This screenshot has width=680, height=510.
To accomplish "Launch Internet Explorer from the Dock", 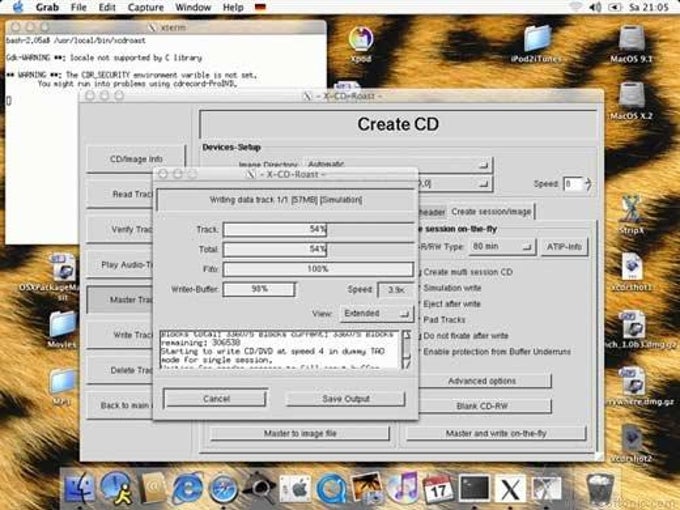I will click(187, 489).
